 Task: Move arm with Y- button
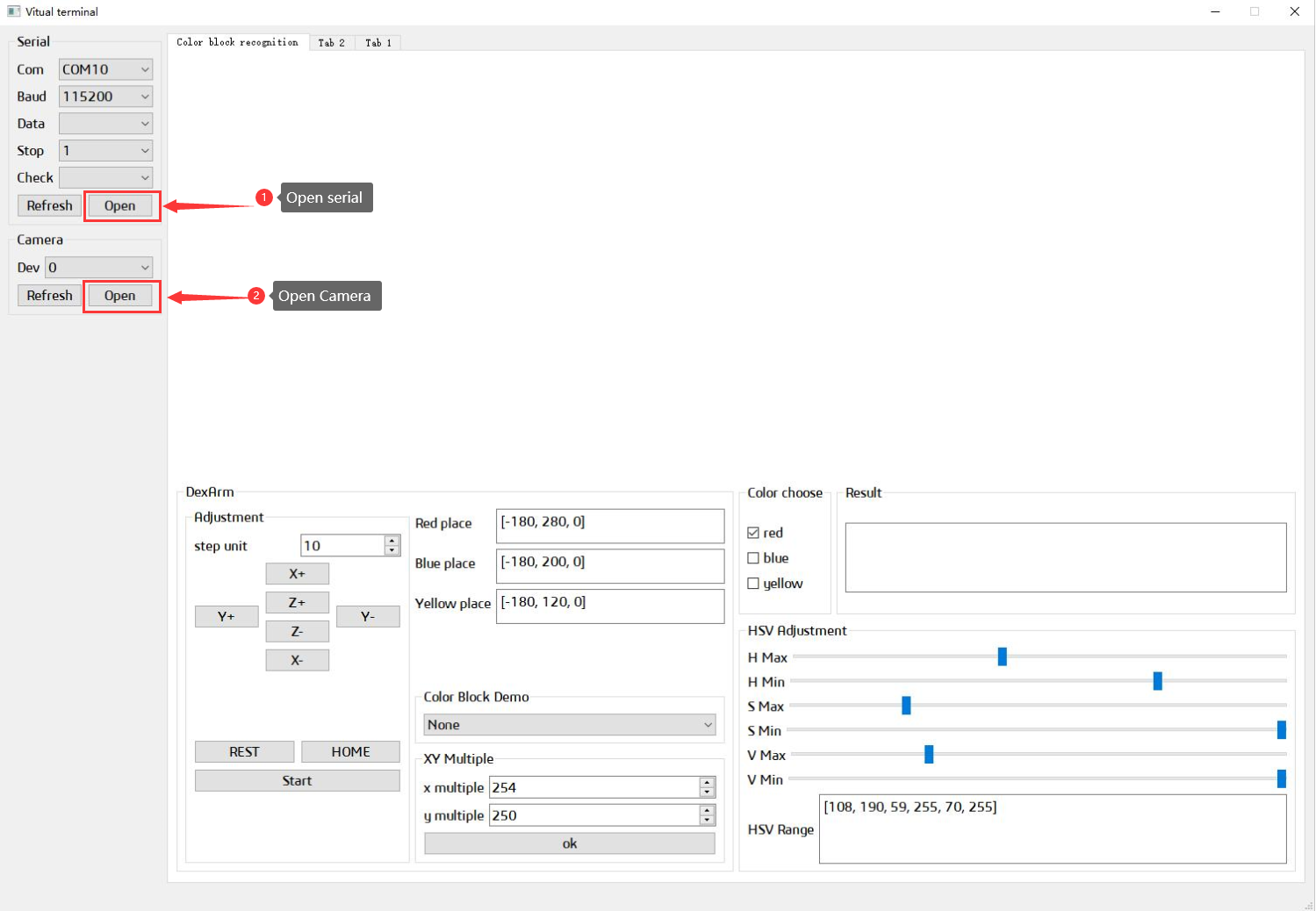click(368, 617)
